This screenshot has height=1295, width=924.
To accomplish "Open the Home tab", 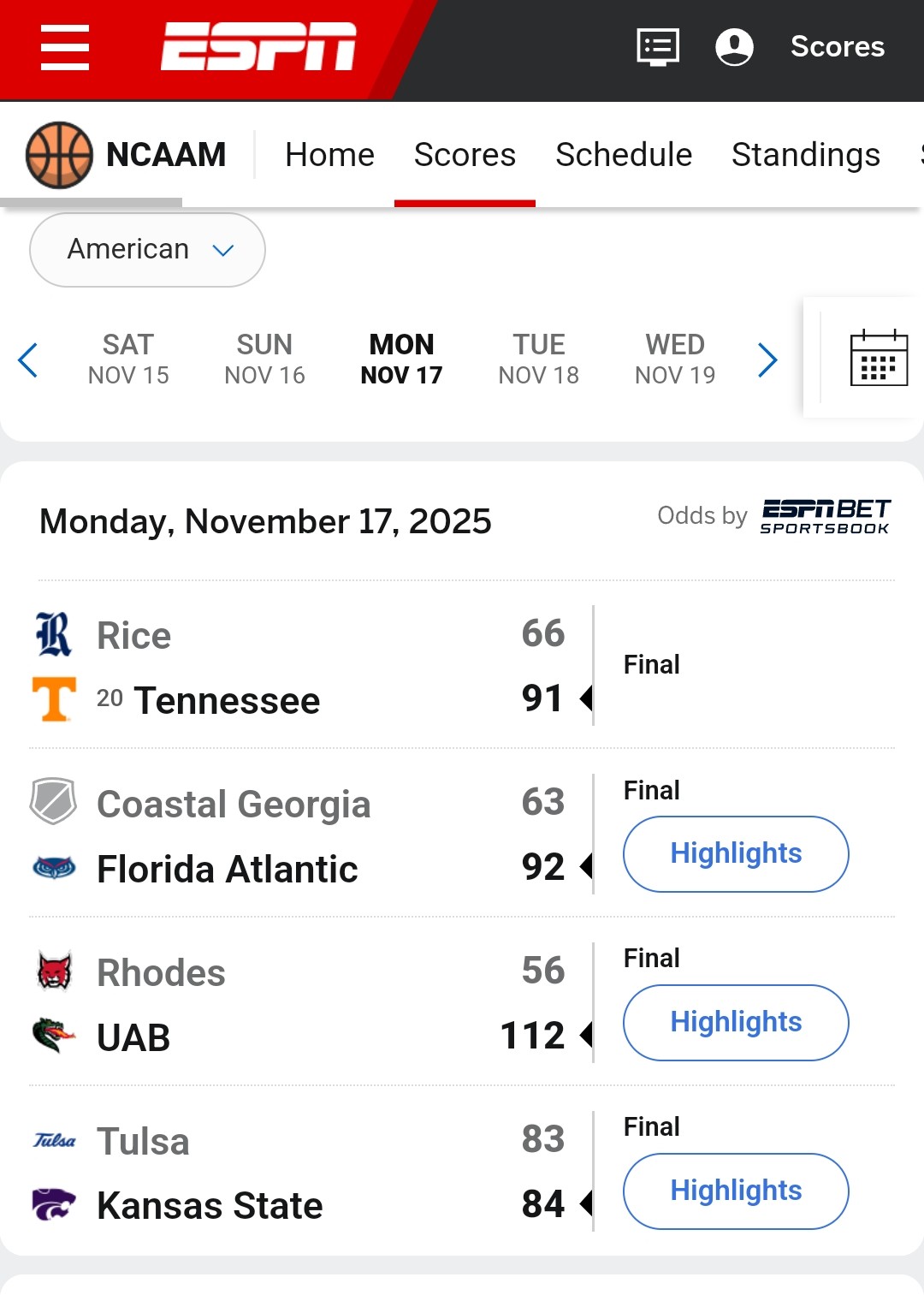I will point(329,155).
